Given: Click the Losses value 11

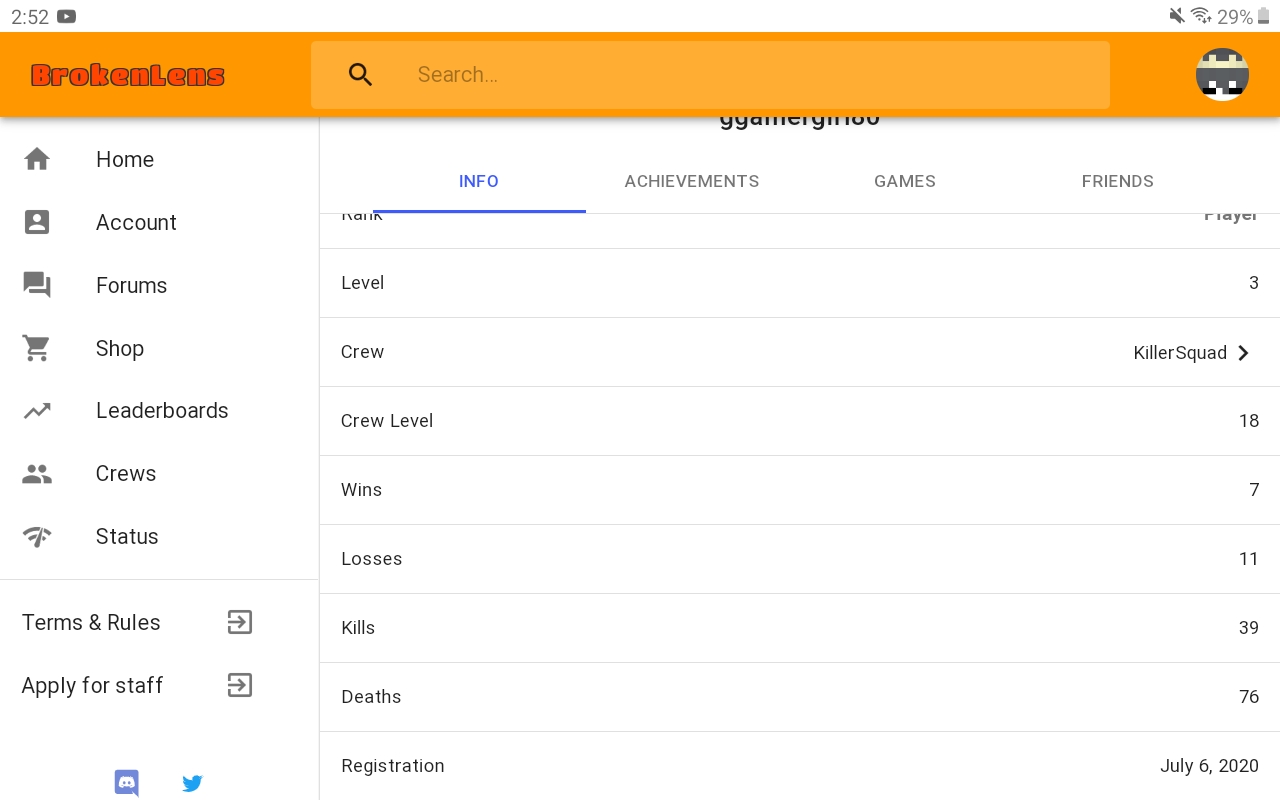Looking at the screenshot, I should [1249, 559].
